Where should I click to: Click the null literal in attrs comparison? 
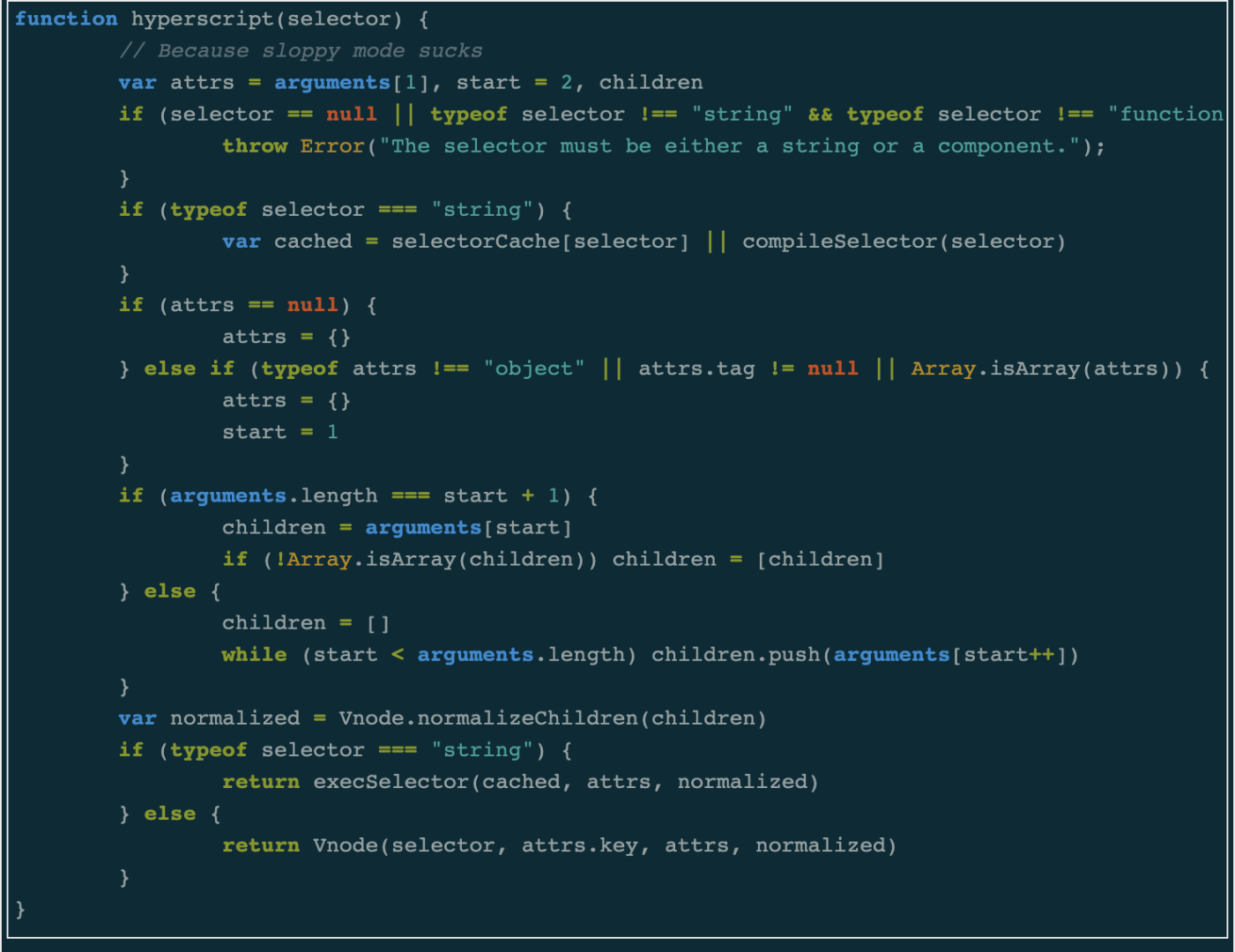[x=312, y=304]
